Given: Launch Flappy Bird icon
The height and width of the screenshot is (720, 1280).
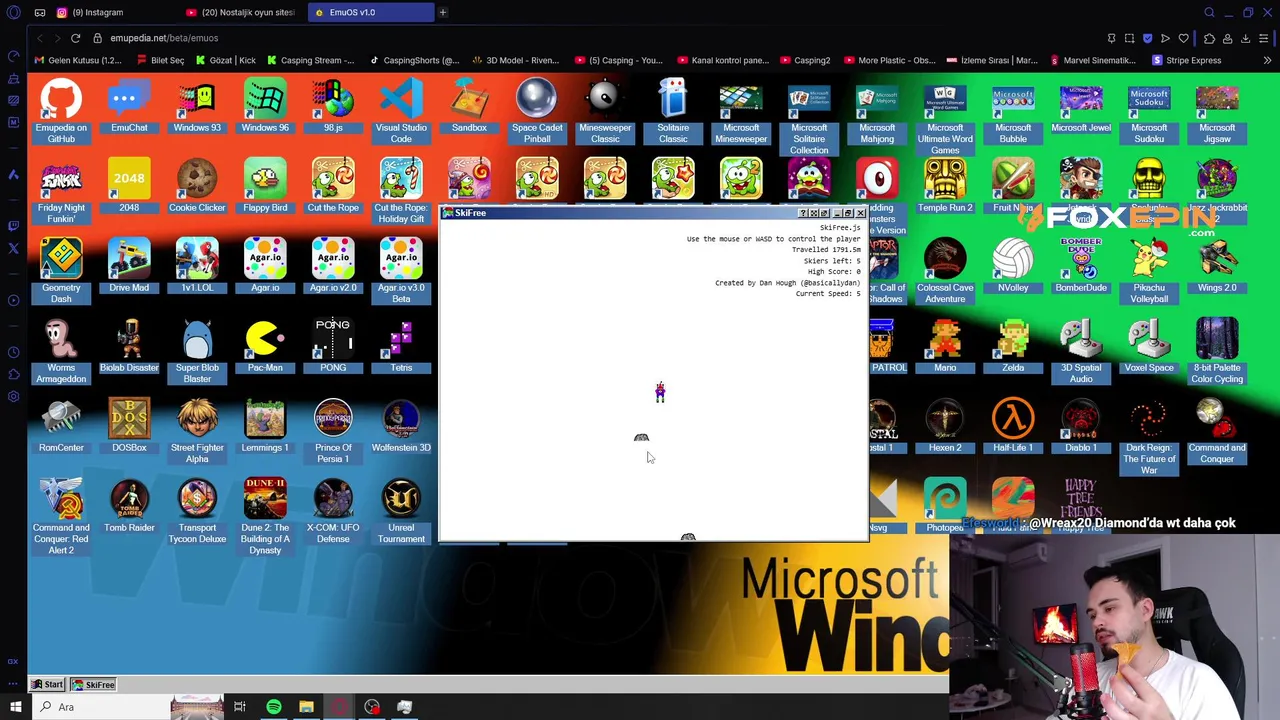Looking at the screenshot, I should (x=265, y=186).
